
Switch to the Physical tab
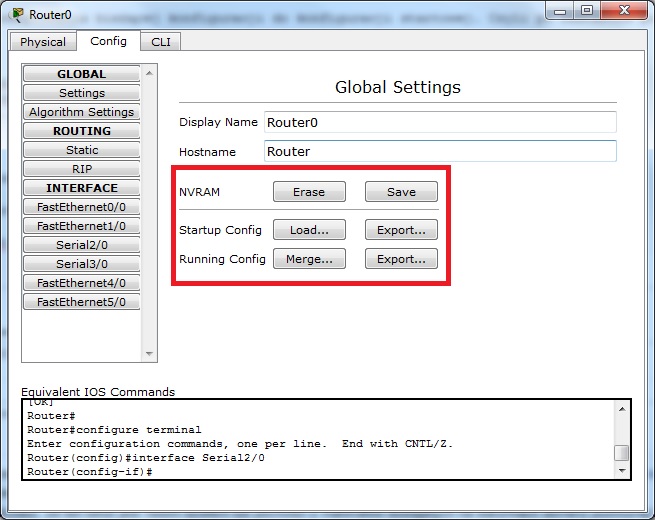click(43, 41)
